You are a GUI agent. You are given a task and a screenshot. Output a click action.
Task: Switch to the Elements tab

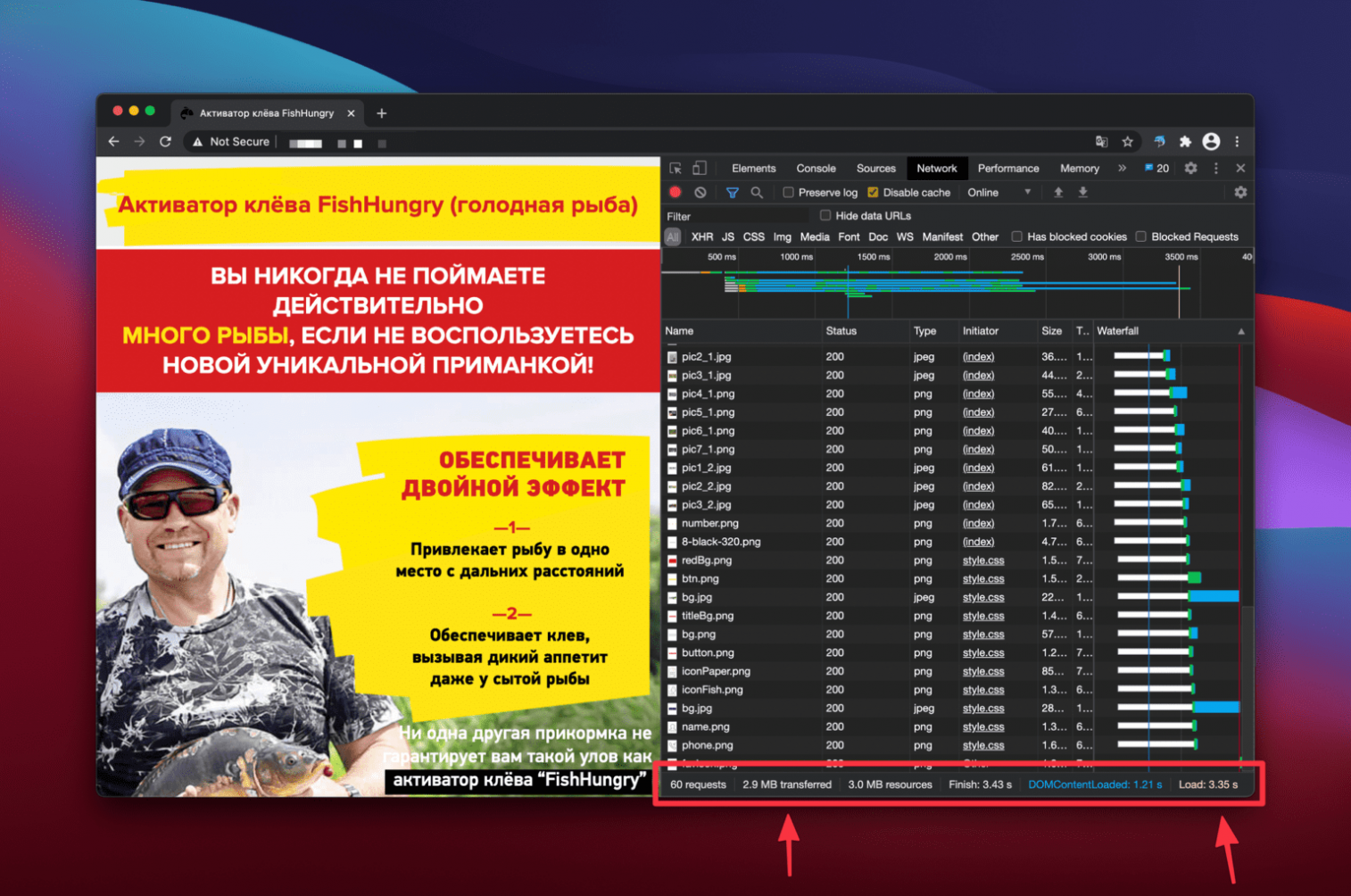754,168
